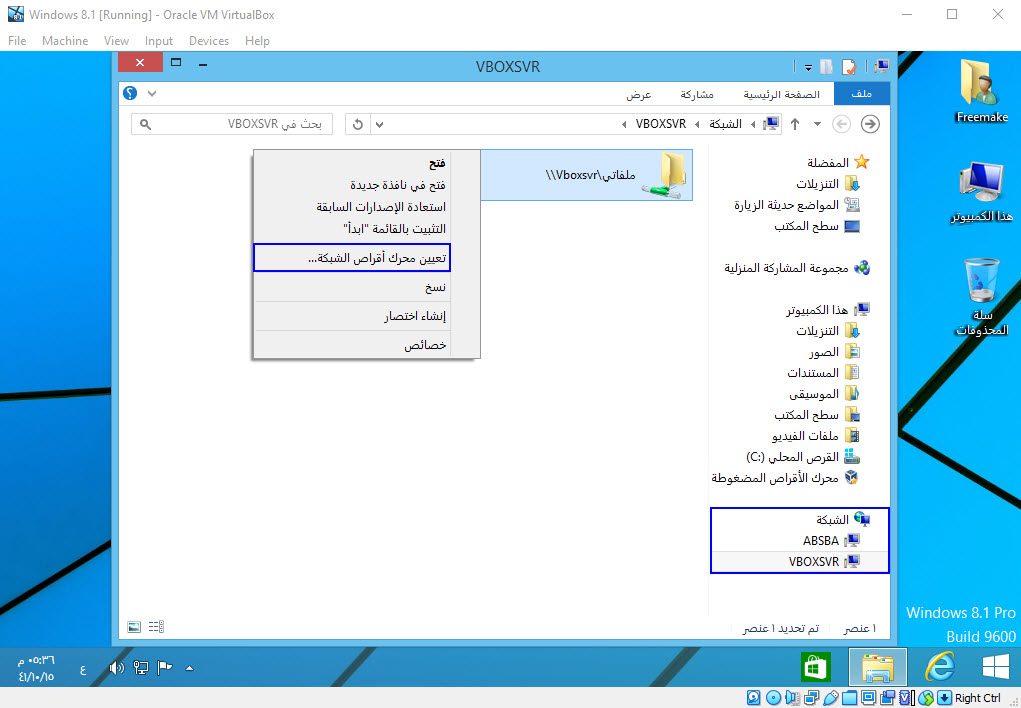Click the mouse integration icon in VirtualBox status bar
This screenshot has width=1021, height=708.
pyautogui.click(x=926, y=698)
